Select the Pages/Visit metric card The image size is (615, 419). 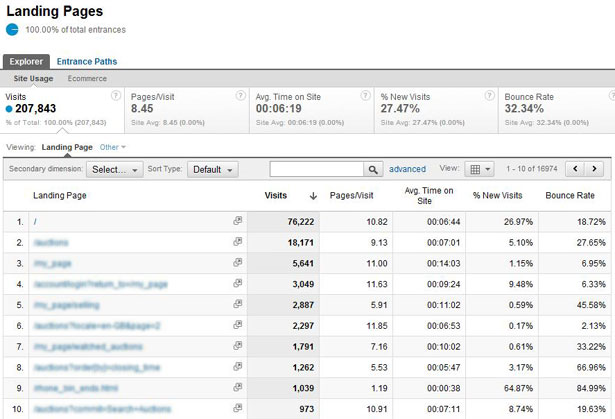[187, 110]
